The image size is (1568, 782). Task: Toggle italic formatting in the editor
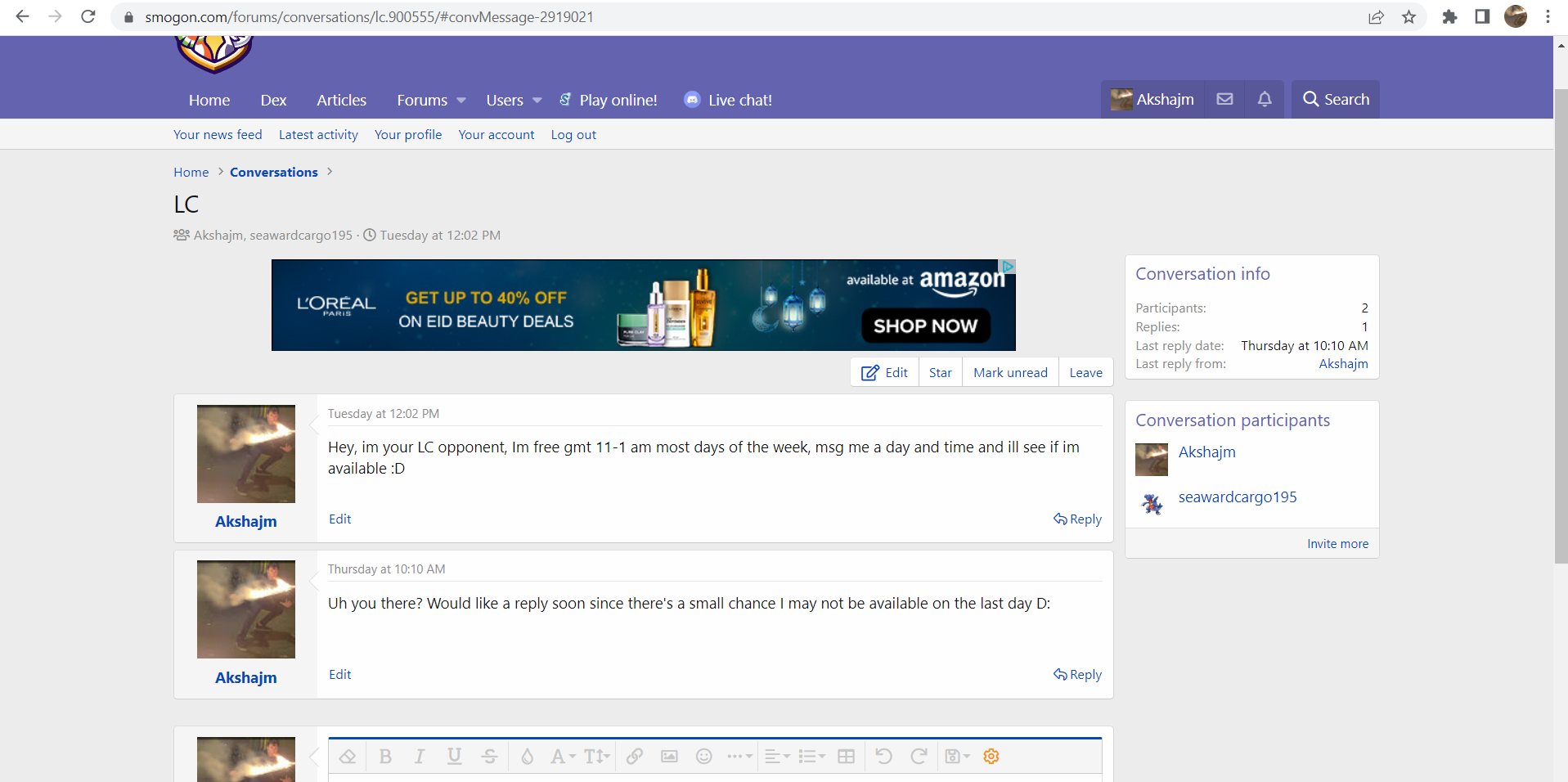pos(420,757)
